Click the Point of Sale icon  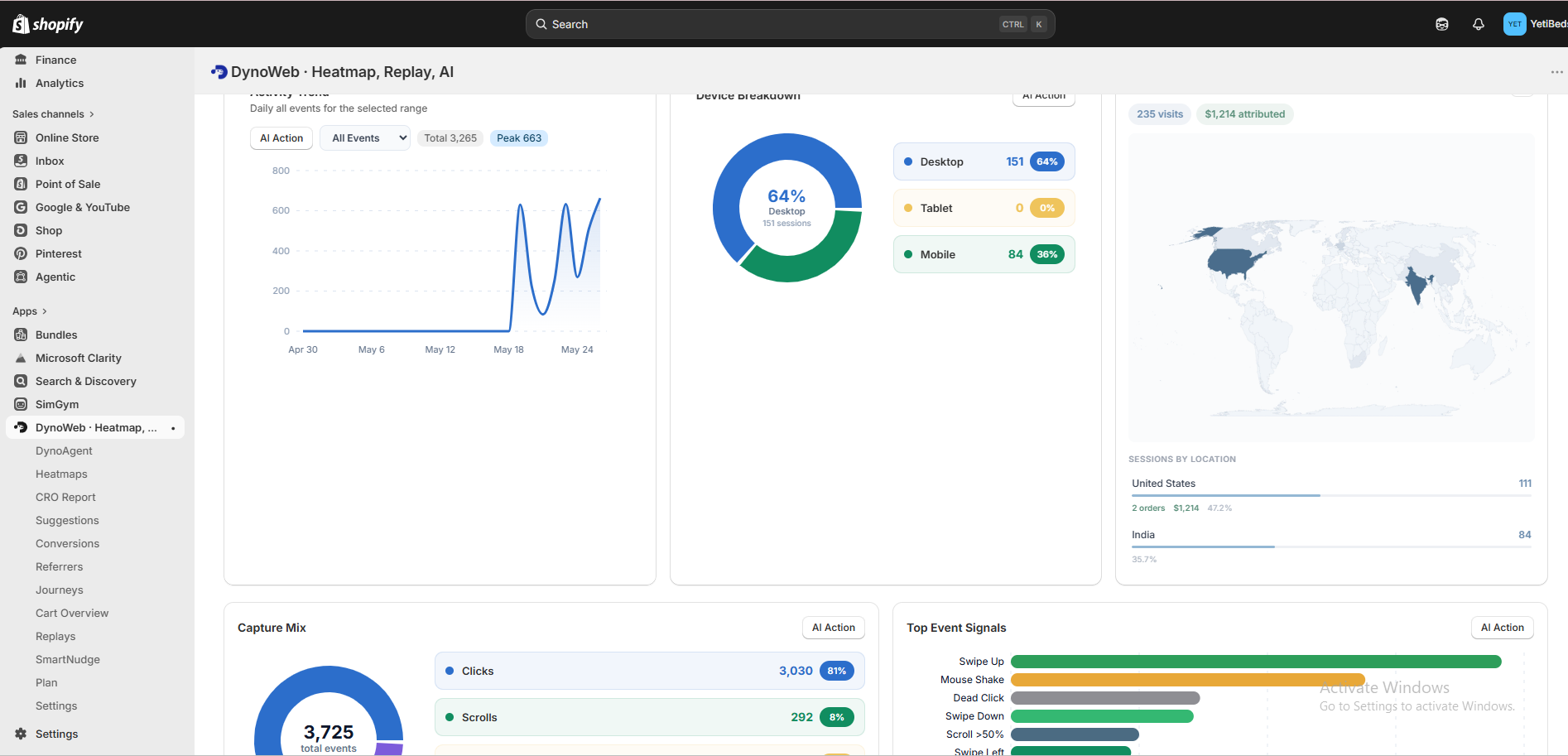coord(21,184)
